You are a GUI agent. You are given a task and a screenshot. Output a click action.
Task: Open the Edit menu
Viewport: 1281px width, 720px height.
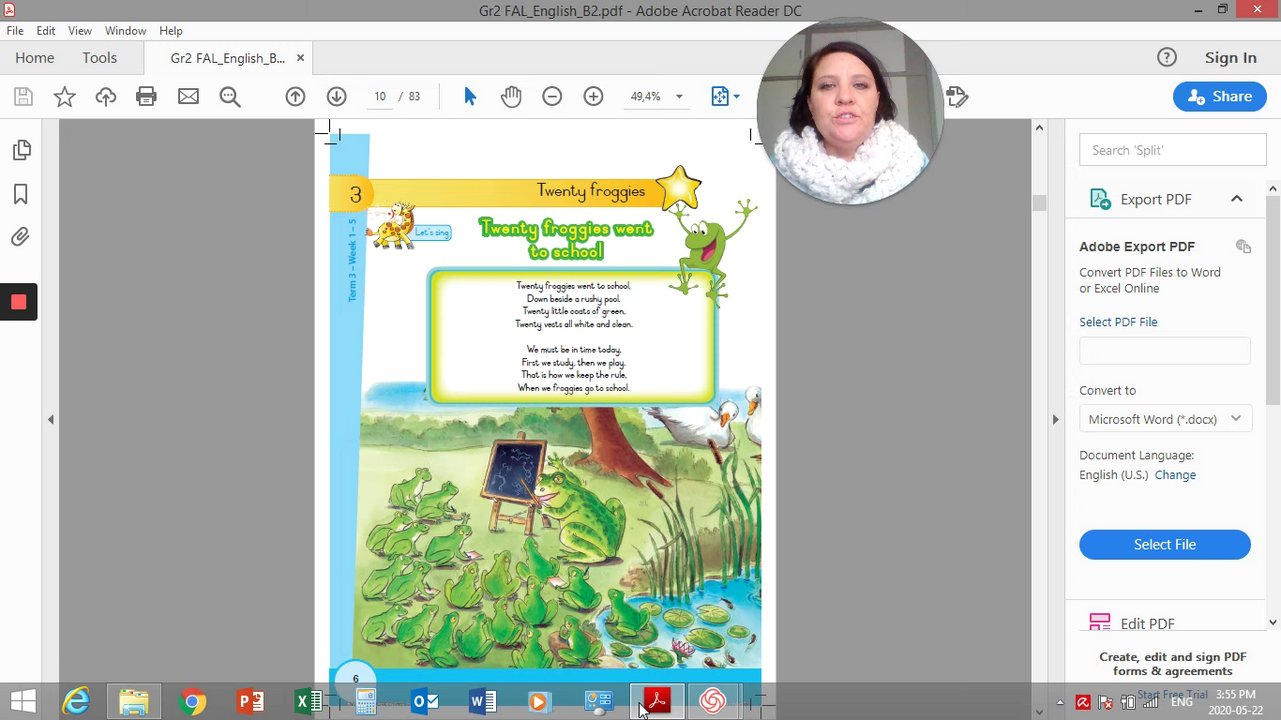[x=46, y=31]
